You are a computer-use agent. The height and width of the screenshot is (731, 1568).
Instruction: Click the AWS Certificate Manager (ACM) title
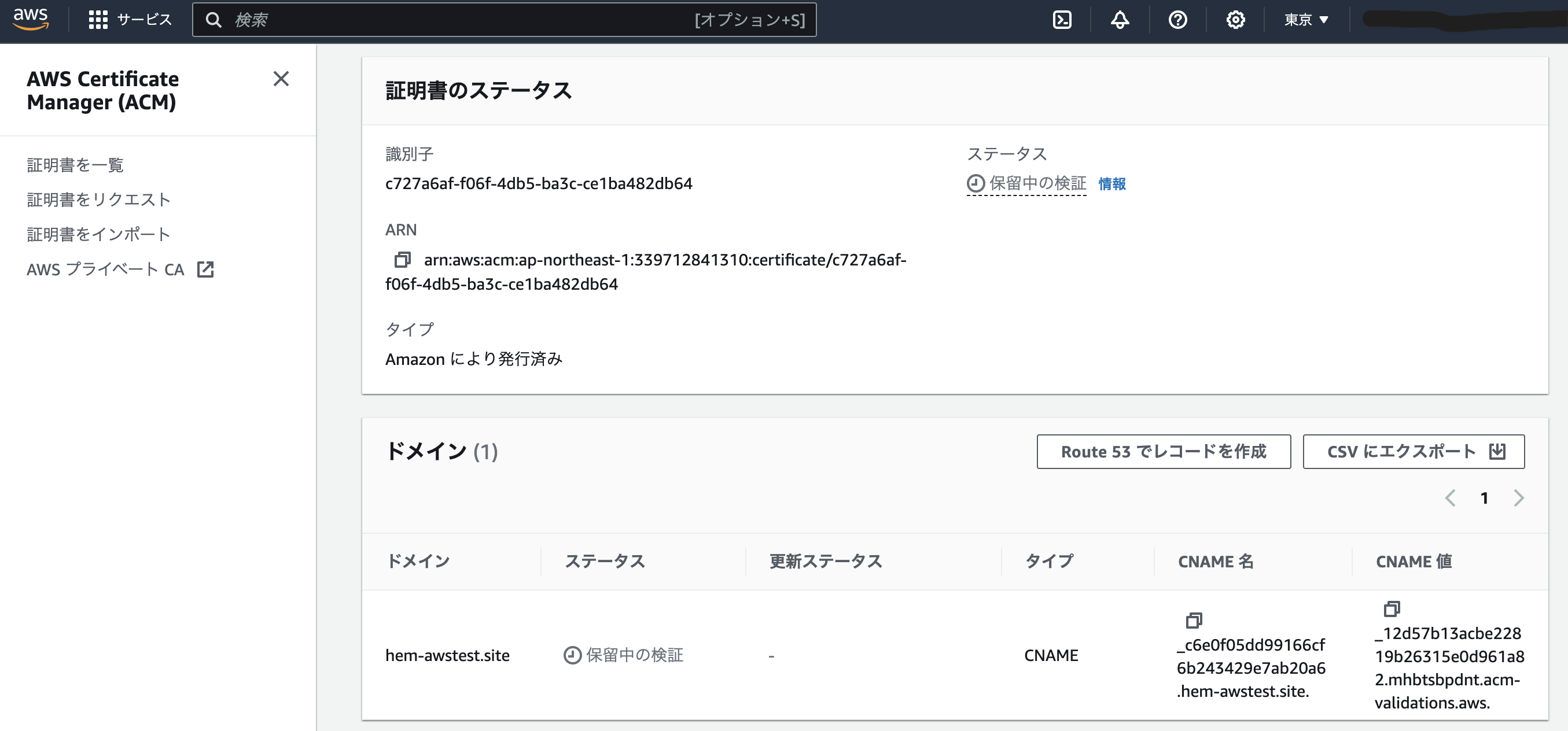pyautogui.click(x=103, y=90)
